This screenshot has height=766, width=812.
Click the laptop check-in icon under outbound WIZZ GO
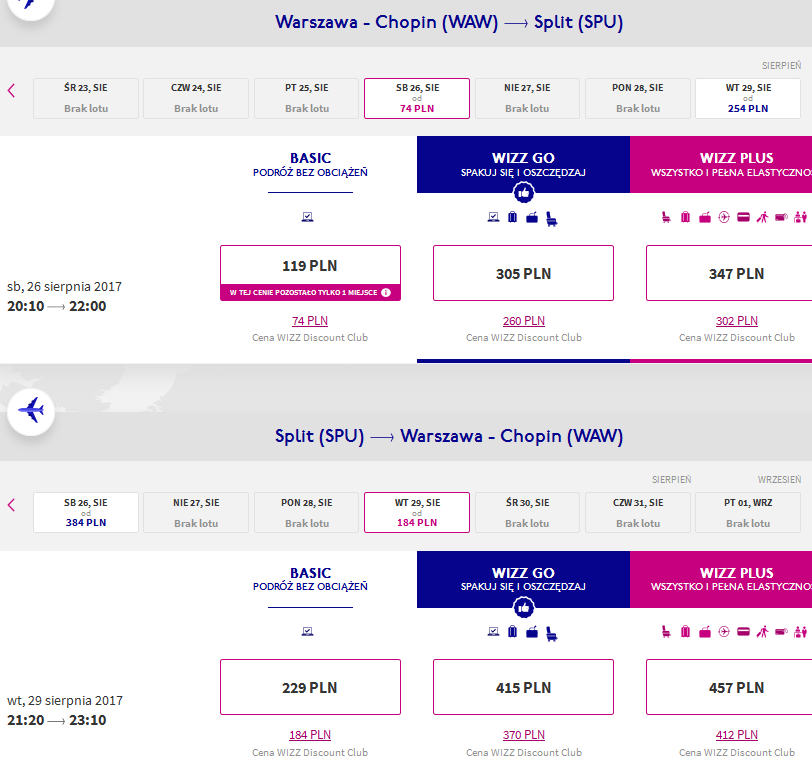[x=494, y=217]
